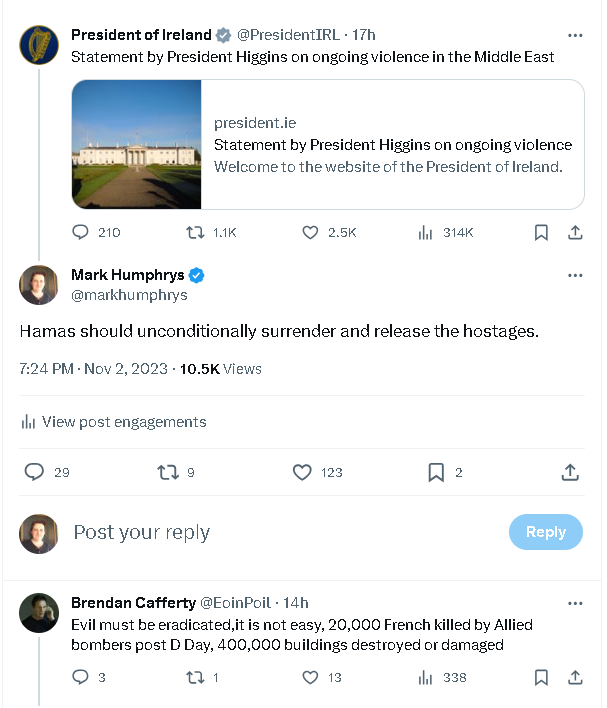Image resolution: width=607 pixels, height=708 pixels.
Task: Open more options on Brendan Cafferty's reply
Action: (575, 603)
